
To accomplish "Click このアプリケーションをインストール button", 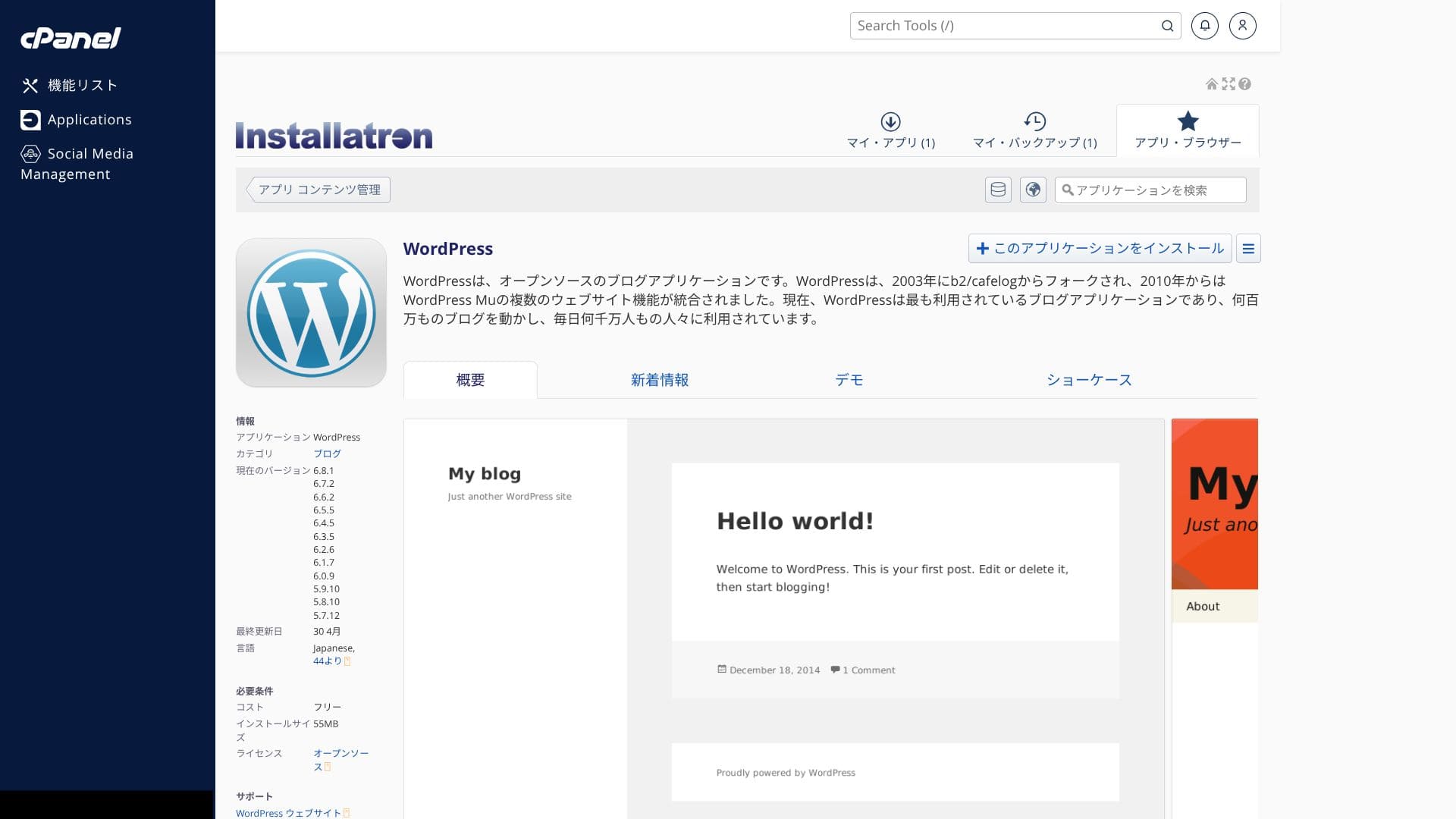I will pyautogui.click(x=1100, y=249).
